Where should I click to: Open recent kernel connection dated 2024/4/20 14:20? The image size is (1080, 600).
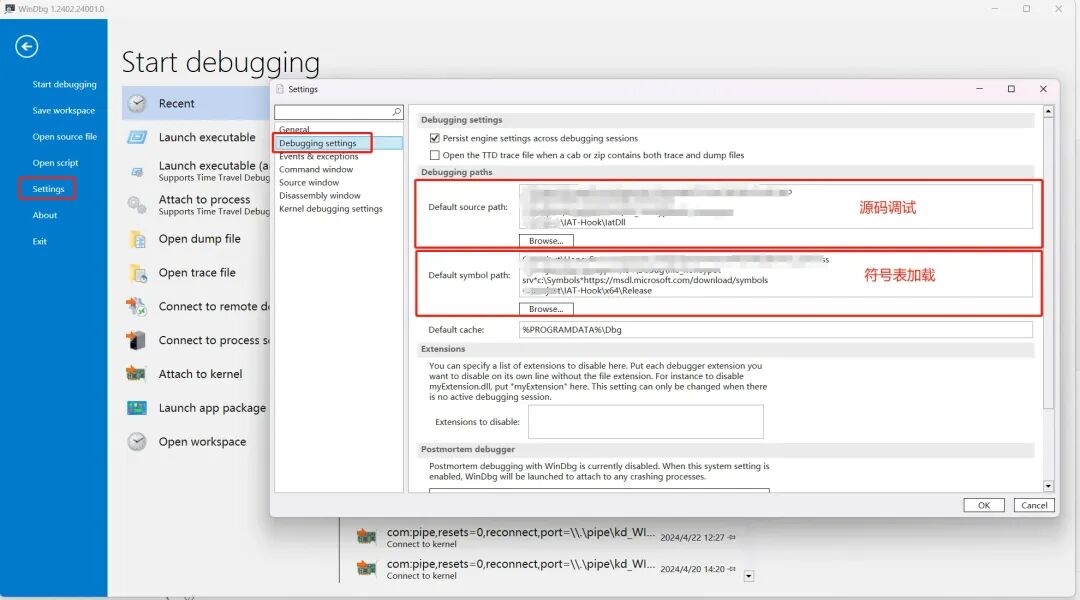pyautogui.click(x=546, y=569)
